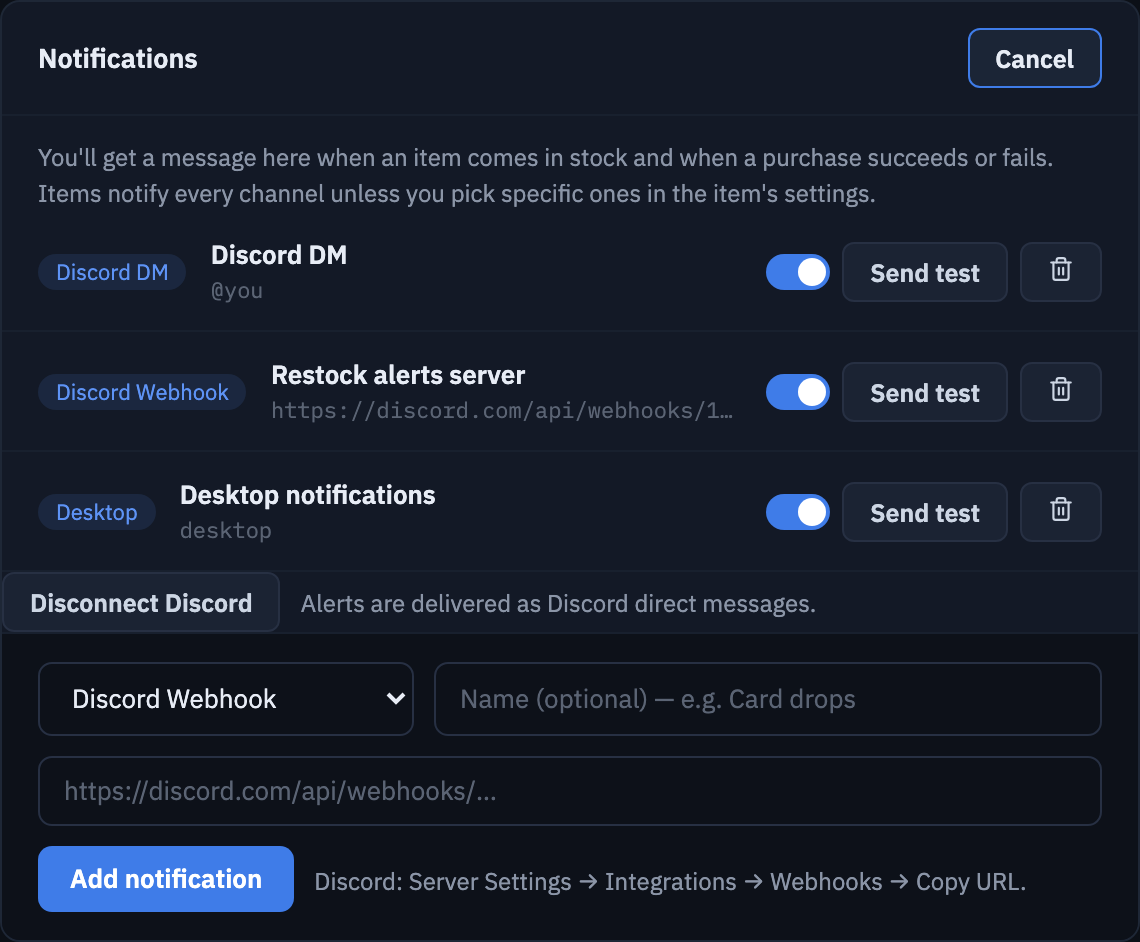The width and height of the screenshot is (1140, 942).
Task: Click the Discord Webhook type badge
Action: point(142,392)
